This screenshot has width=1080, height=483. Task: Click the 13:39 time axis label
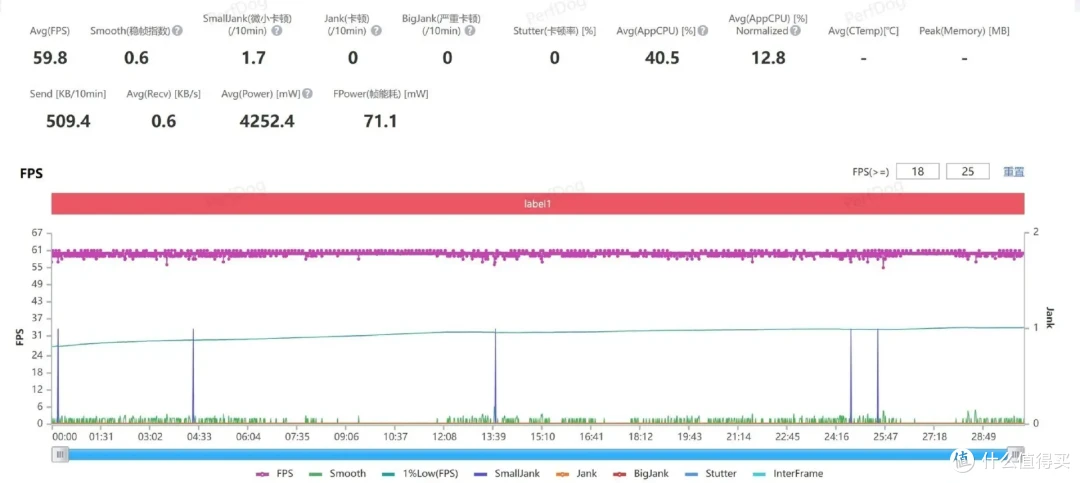(x=494, y=436)
